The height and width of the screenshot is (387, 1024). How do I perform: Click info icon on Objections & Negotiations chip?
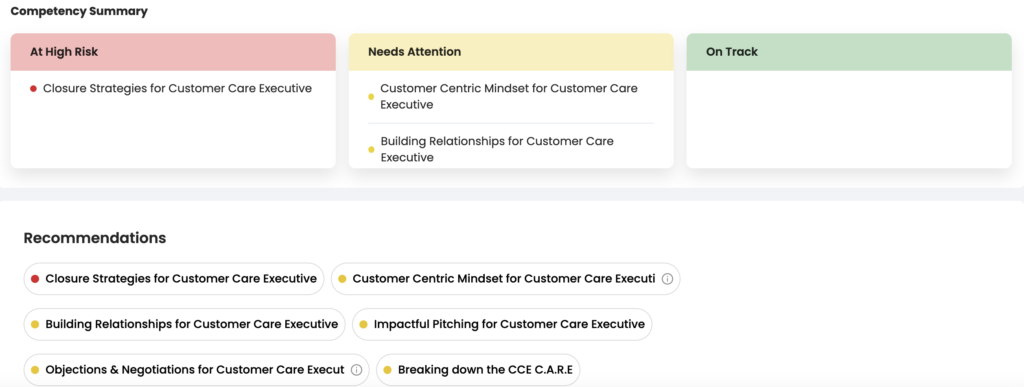[x=356, y=370]
